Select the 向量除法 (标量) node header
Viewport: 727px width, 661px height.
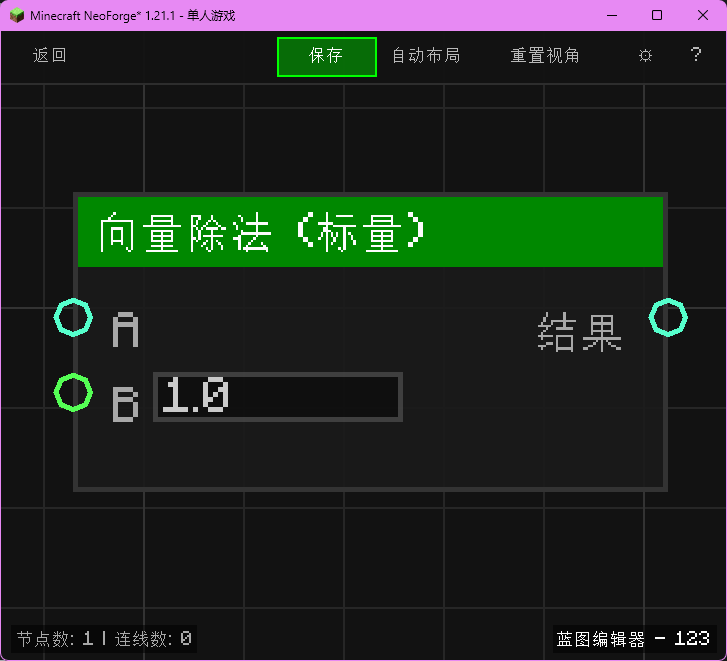pyautogui.click(x=370, y=232)
